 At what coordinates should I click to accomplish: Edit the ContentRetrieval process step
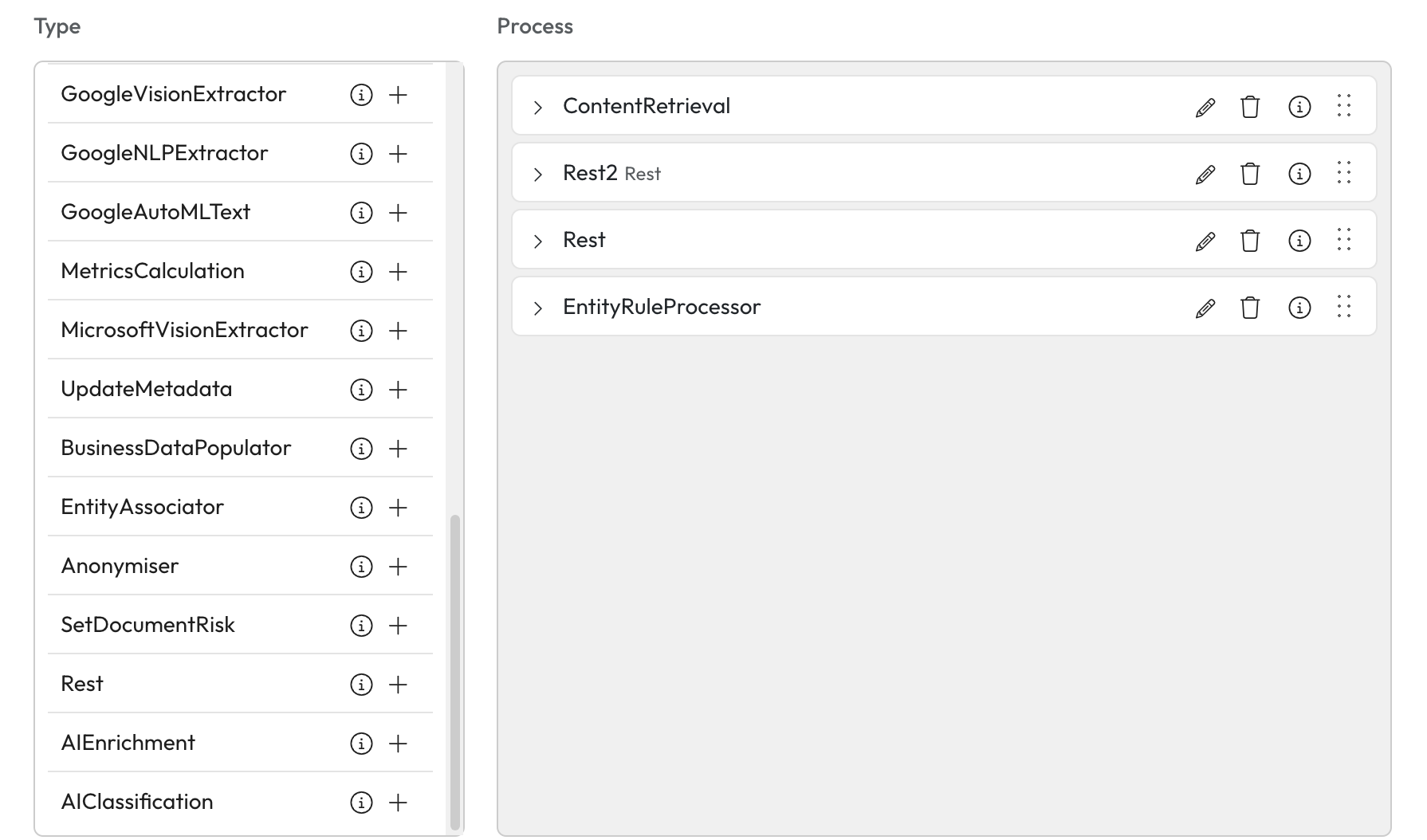1205,107
